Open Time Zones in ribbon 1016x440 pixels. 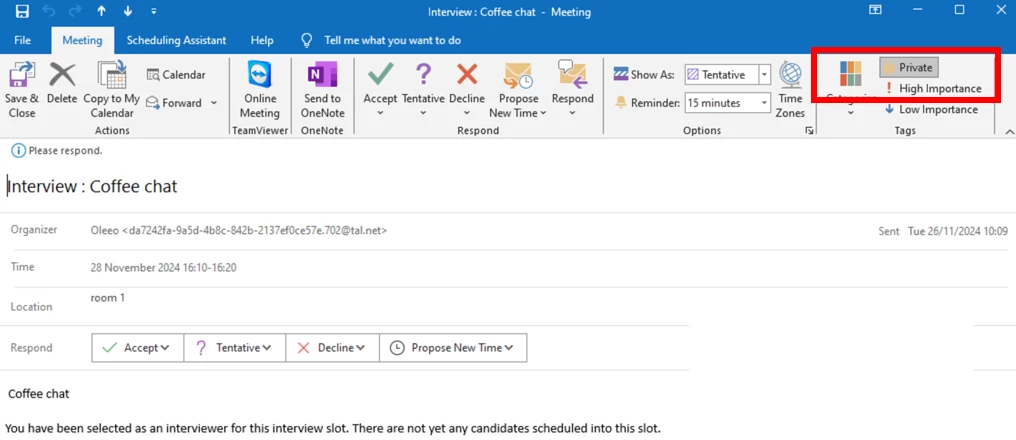(x=790, y=78)
